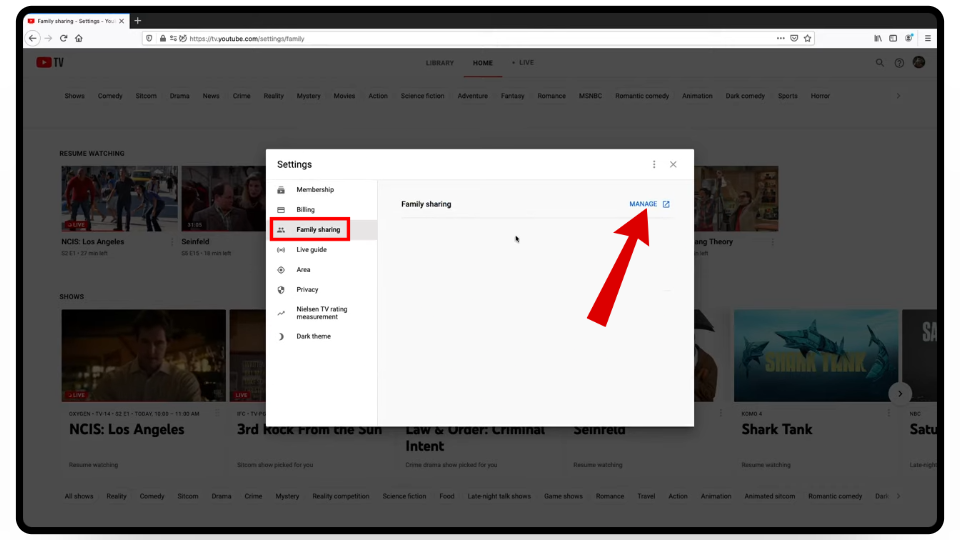Select the Sports genre chip
960x540 pixels.
[787, 96]
